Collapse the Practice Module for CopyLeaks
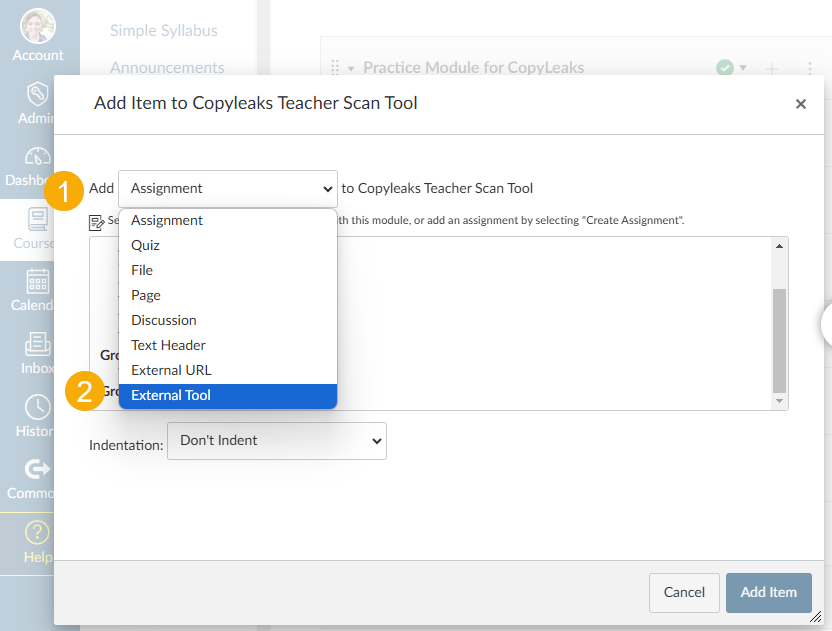Viewport: 832px width, 631px height. point(351,68)
